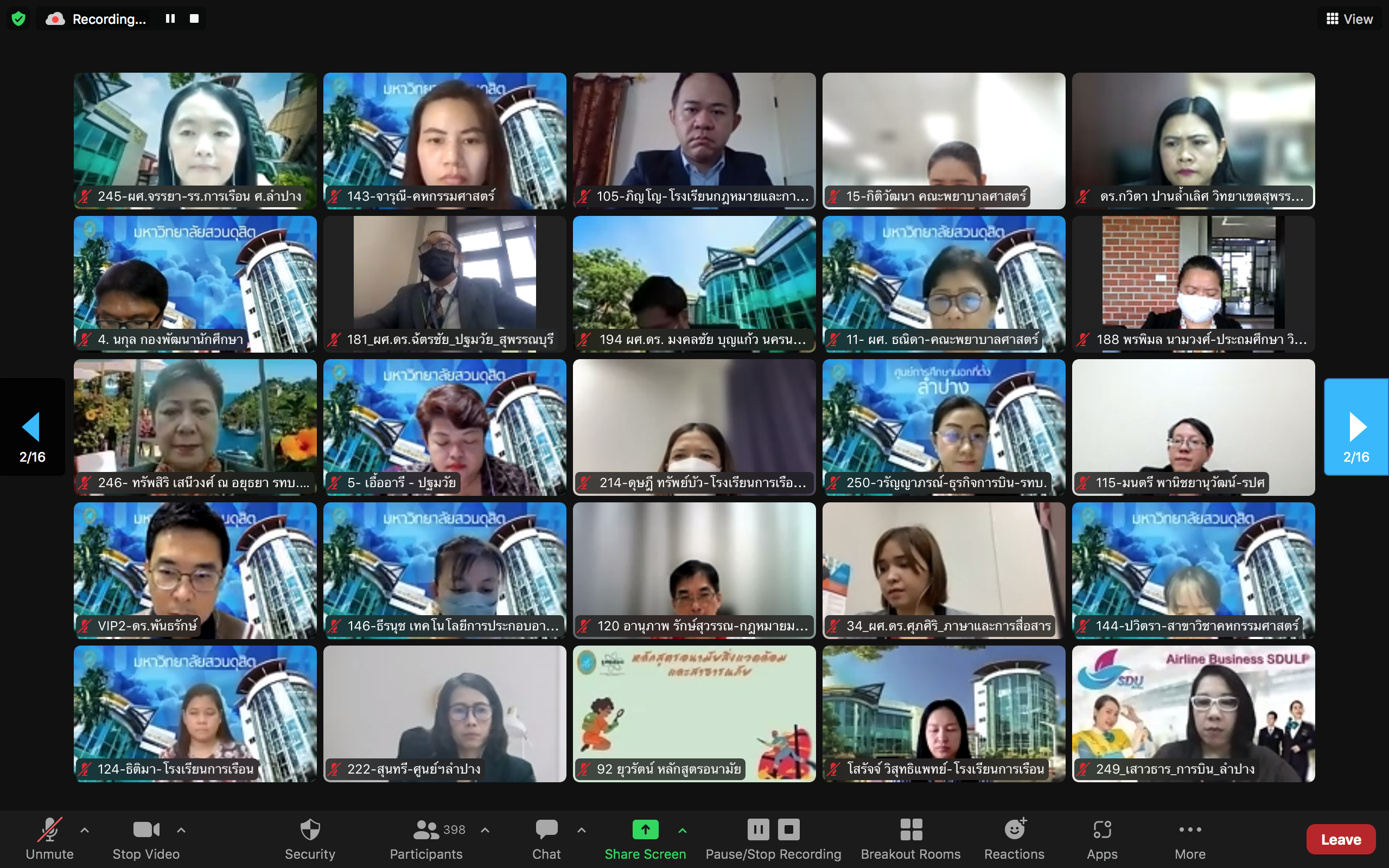Expand video options arrow beside Stop Video

tap(181, 829)
